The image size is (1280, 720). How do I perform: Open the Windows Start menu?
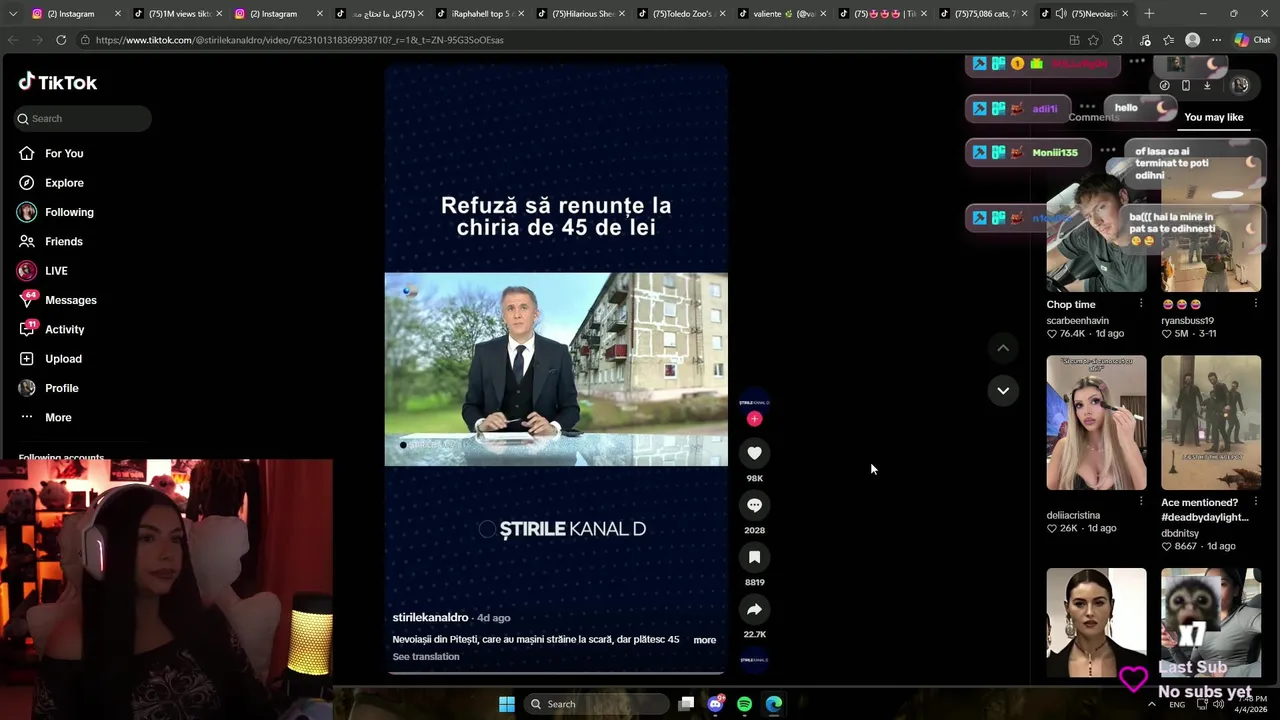[507, 704]
